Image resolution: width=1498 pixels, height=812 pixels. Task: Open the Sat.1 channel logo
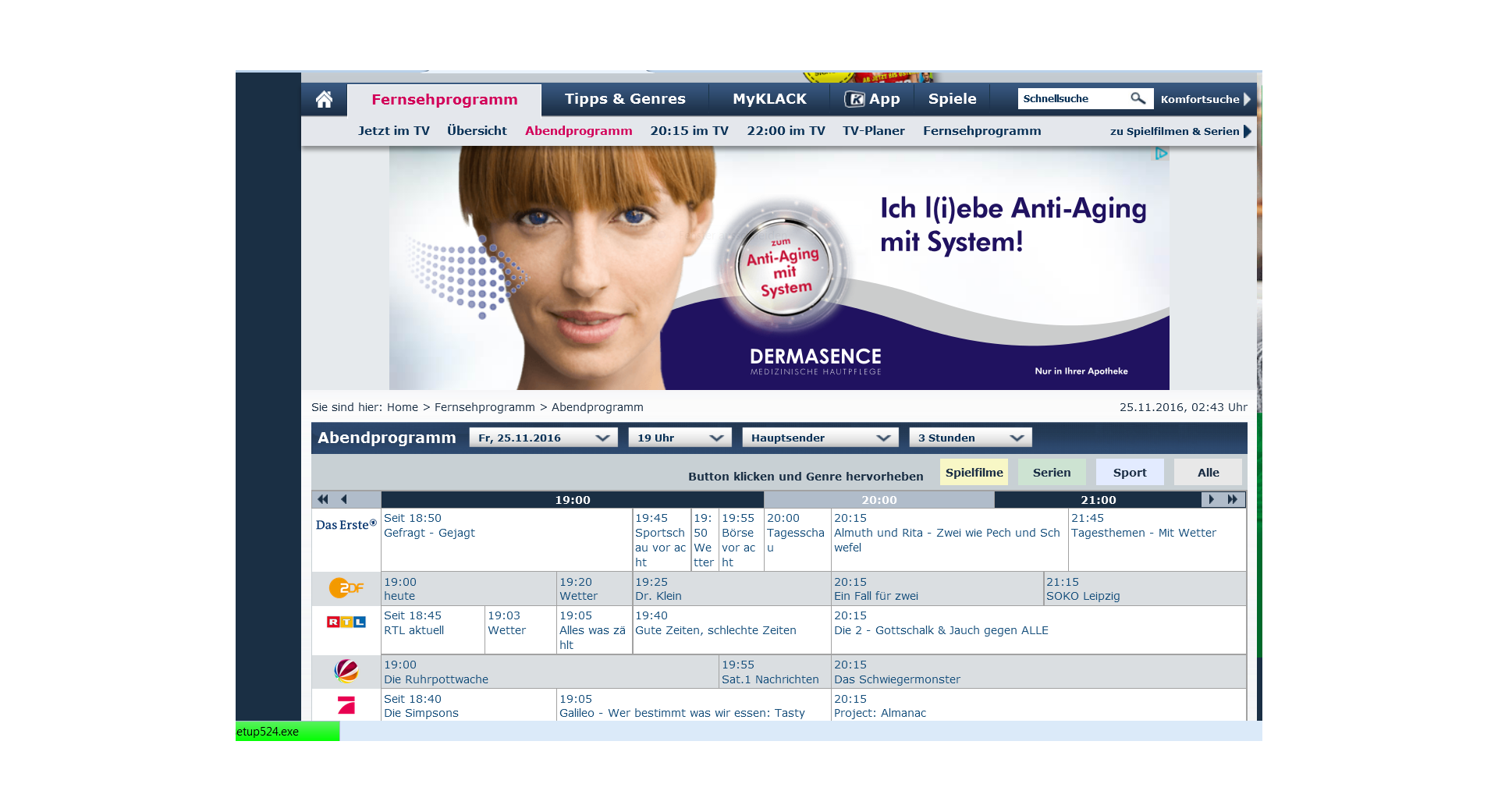(346, 671)
